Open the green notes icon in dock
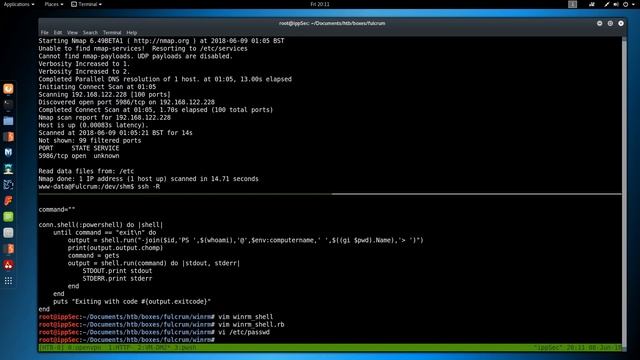The image size is (640, 360). point(8,217)
